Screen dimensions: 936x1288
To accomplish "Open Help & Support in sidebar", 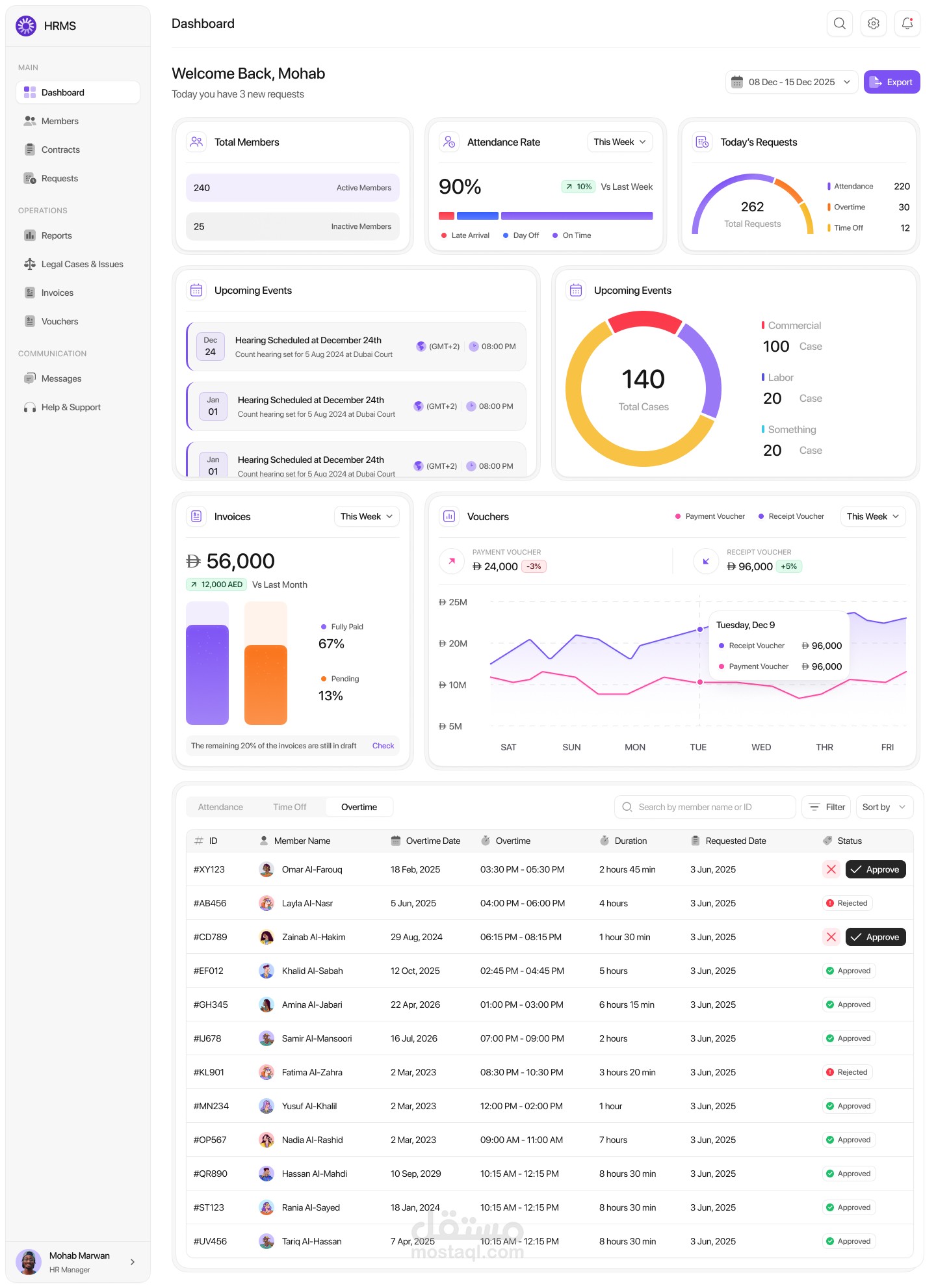I will pyautogui.click(x=78, y=407).
